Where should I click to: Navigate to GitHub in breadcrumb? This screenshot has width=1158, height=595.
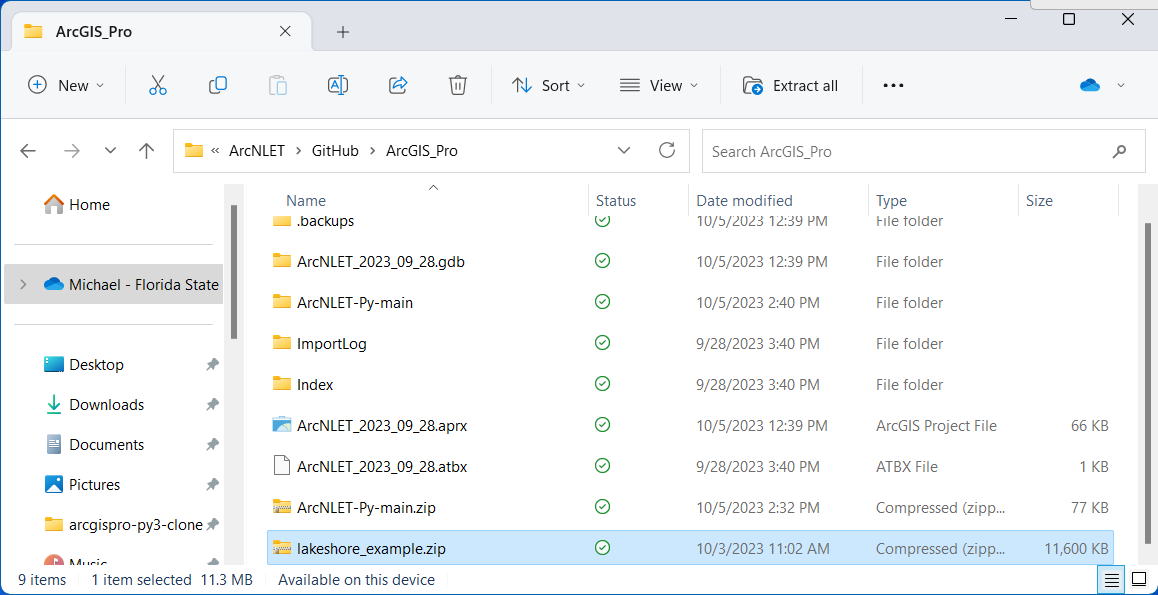[x=335, y=151]
